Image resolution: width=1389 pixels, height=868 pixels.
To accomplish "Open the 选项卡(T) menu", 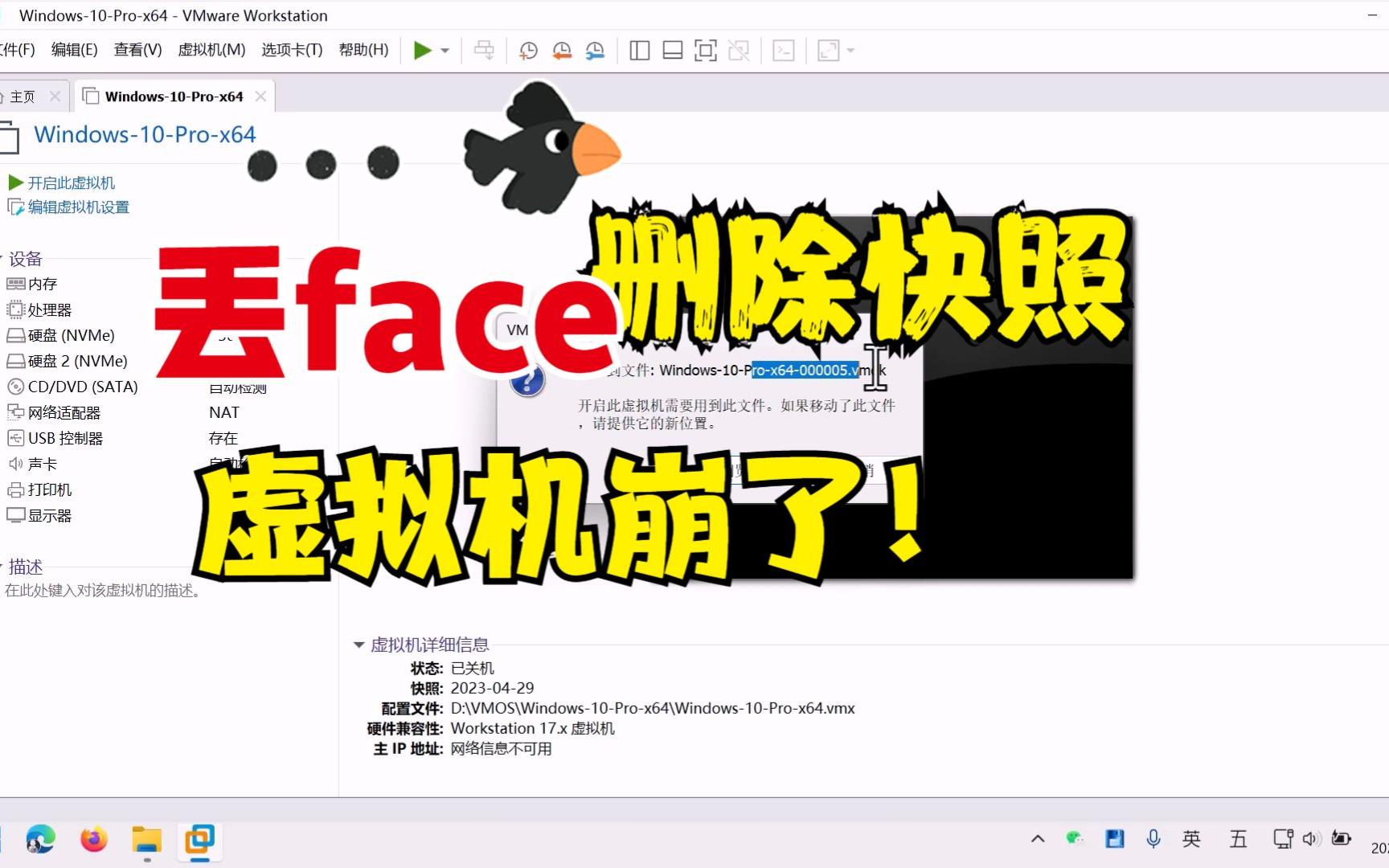I will pyautogui.click(x=292, y=50).
